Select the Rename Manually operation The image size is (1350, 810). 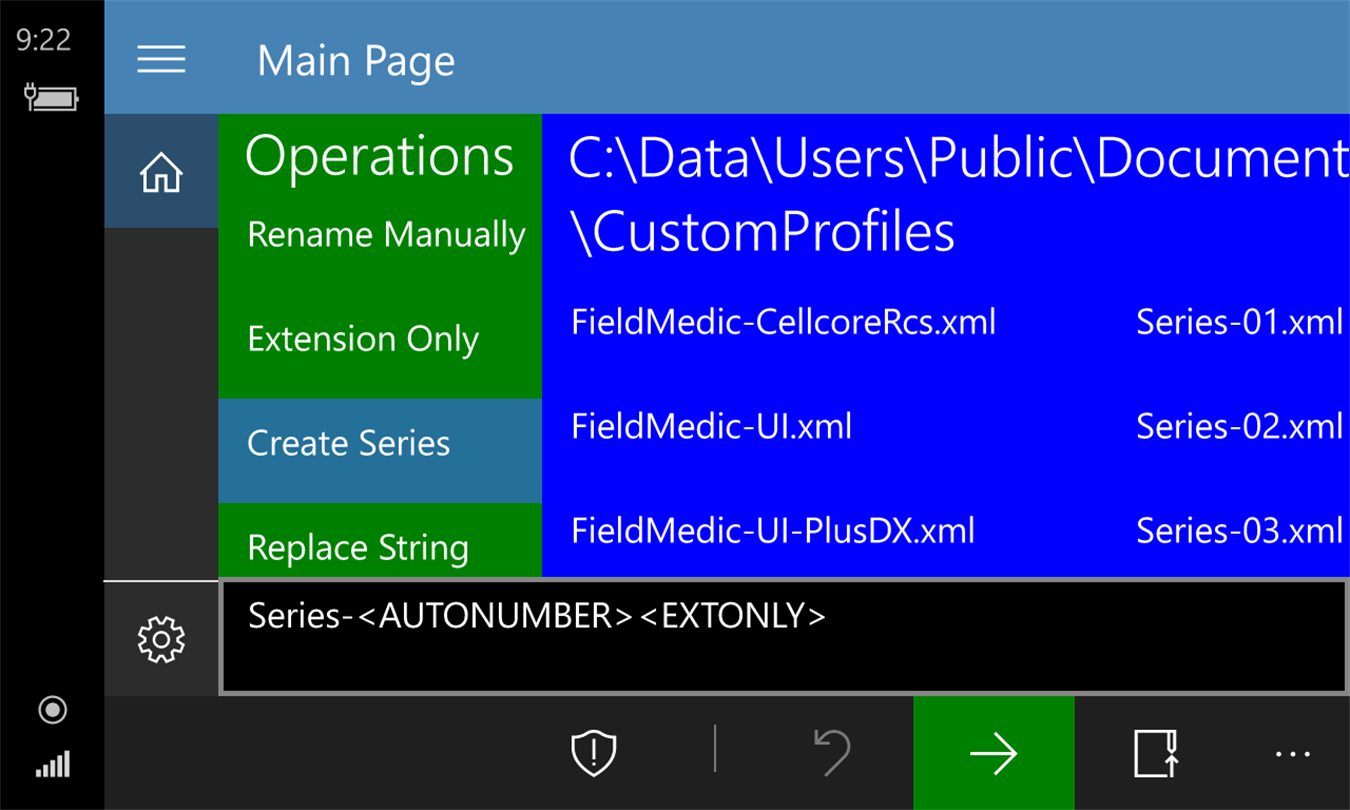385,235
